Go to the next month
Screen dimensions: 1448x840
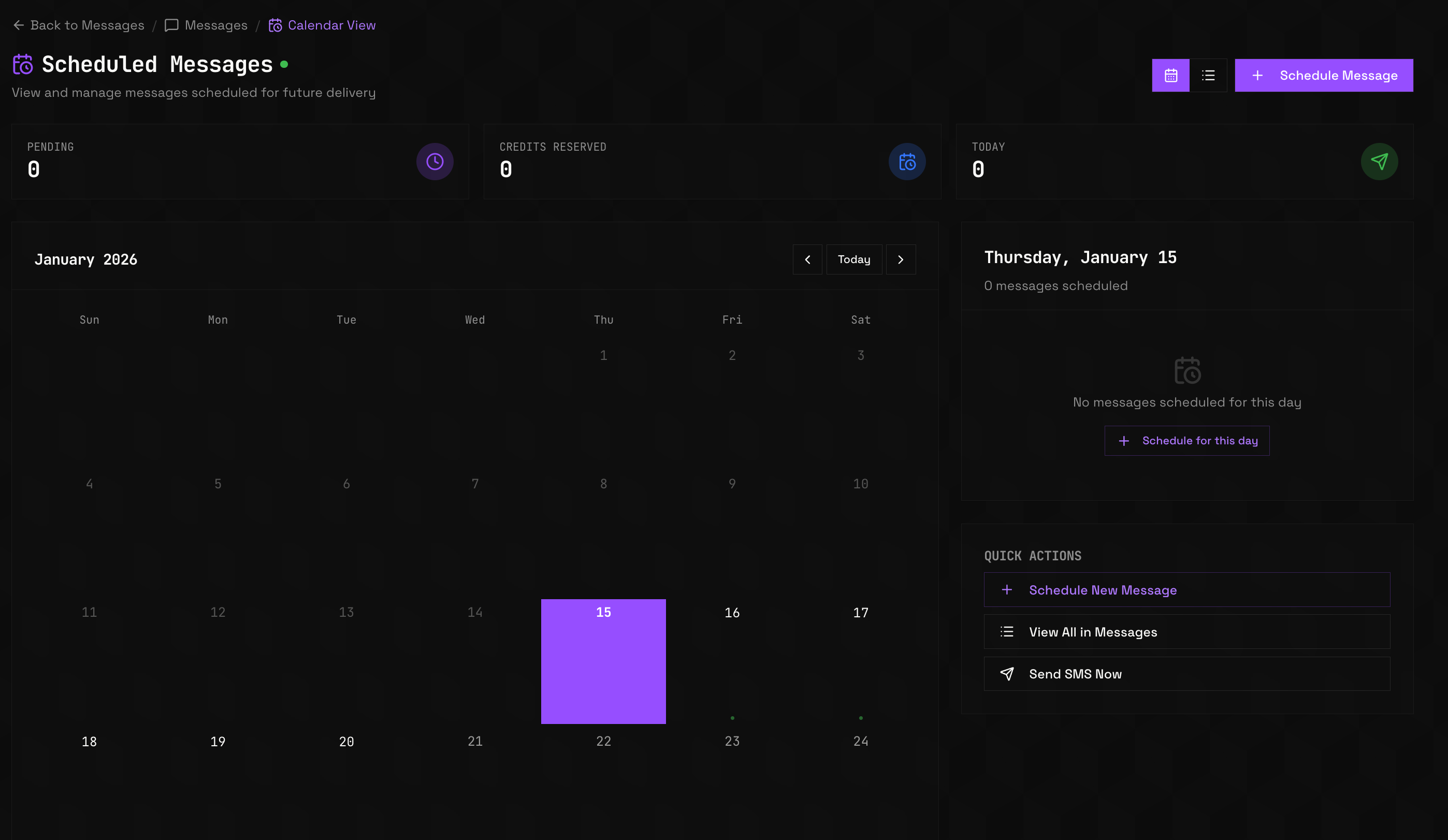point(901,259)
